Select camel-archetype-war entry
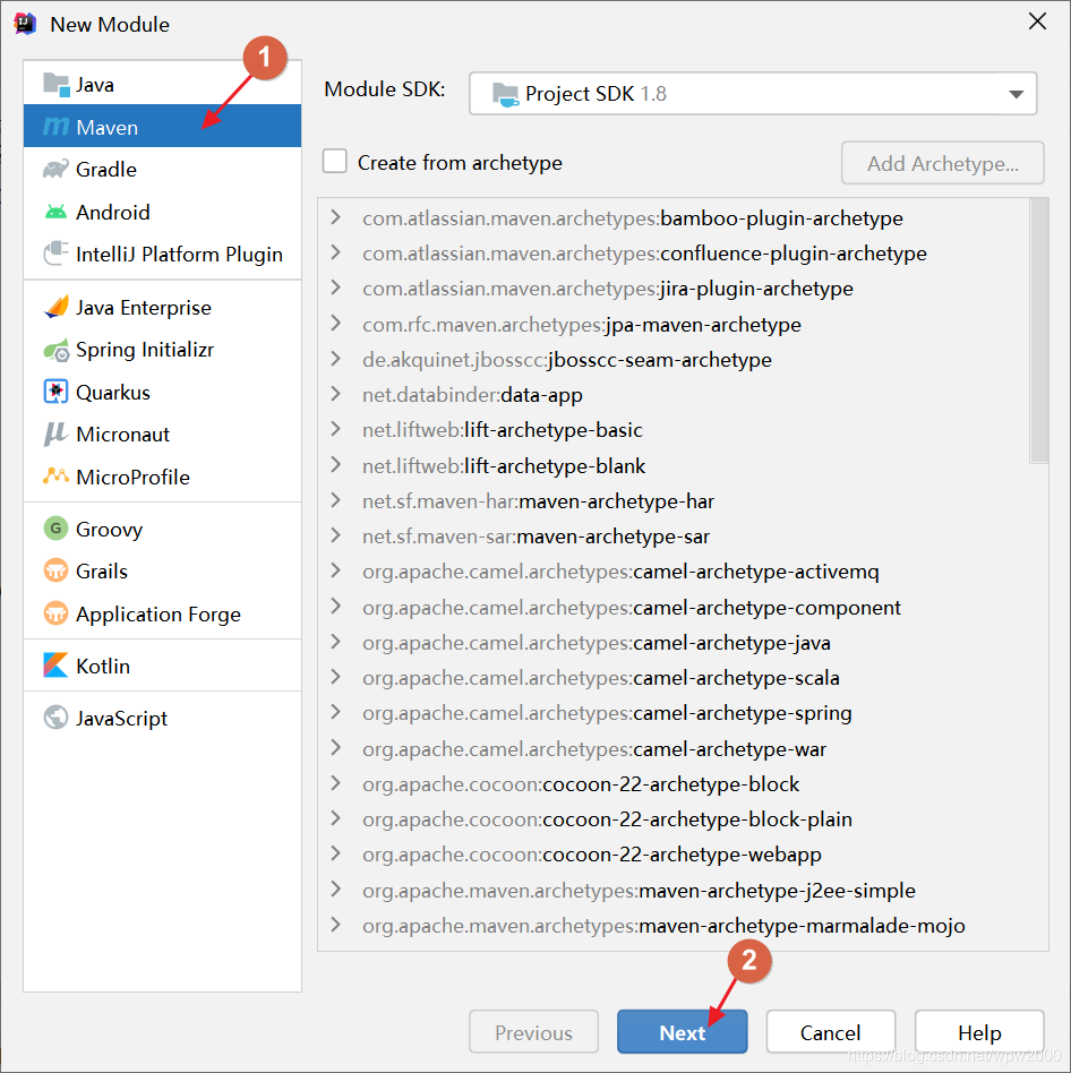 [x=594, y=749]
